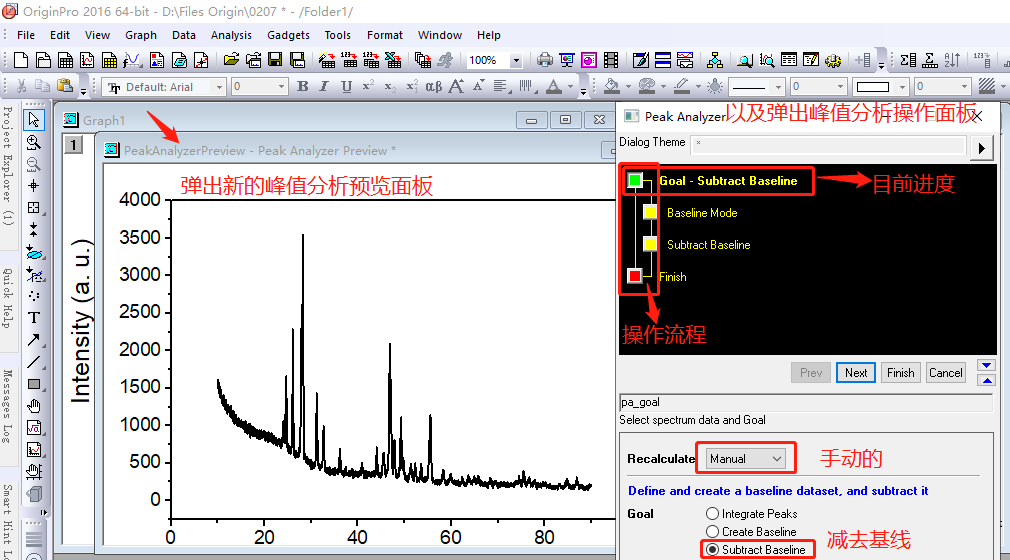Open the fill color paint bucket
This screenshot has height=560, width=1010.
coord(612,86)
